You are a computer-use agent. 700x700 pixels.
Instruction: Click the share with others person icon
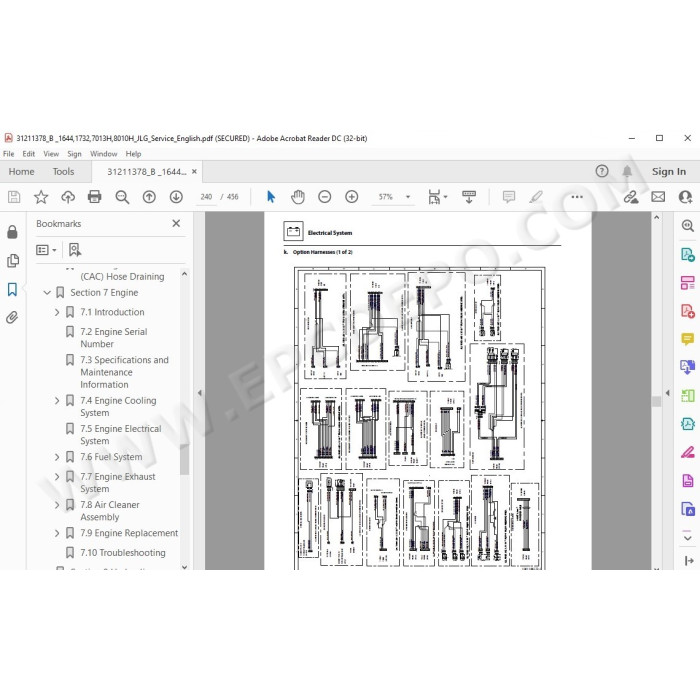685,197
